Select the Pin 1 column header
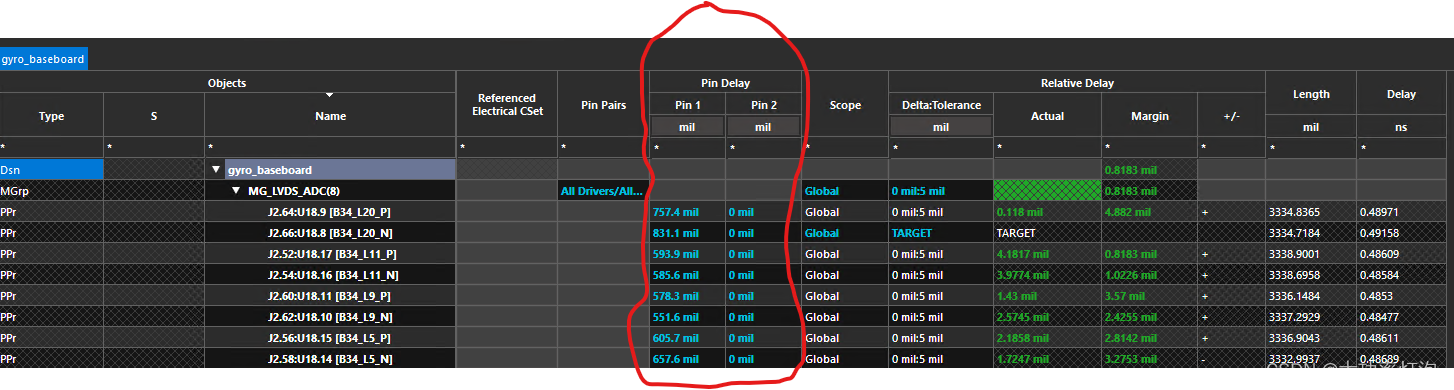The width and height of the screenshot is (1454, 390). click(687, 105)
